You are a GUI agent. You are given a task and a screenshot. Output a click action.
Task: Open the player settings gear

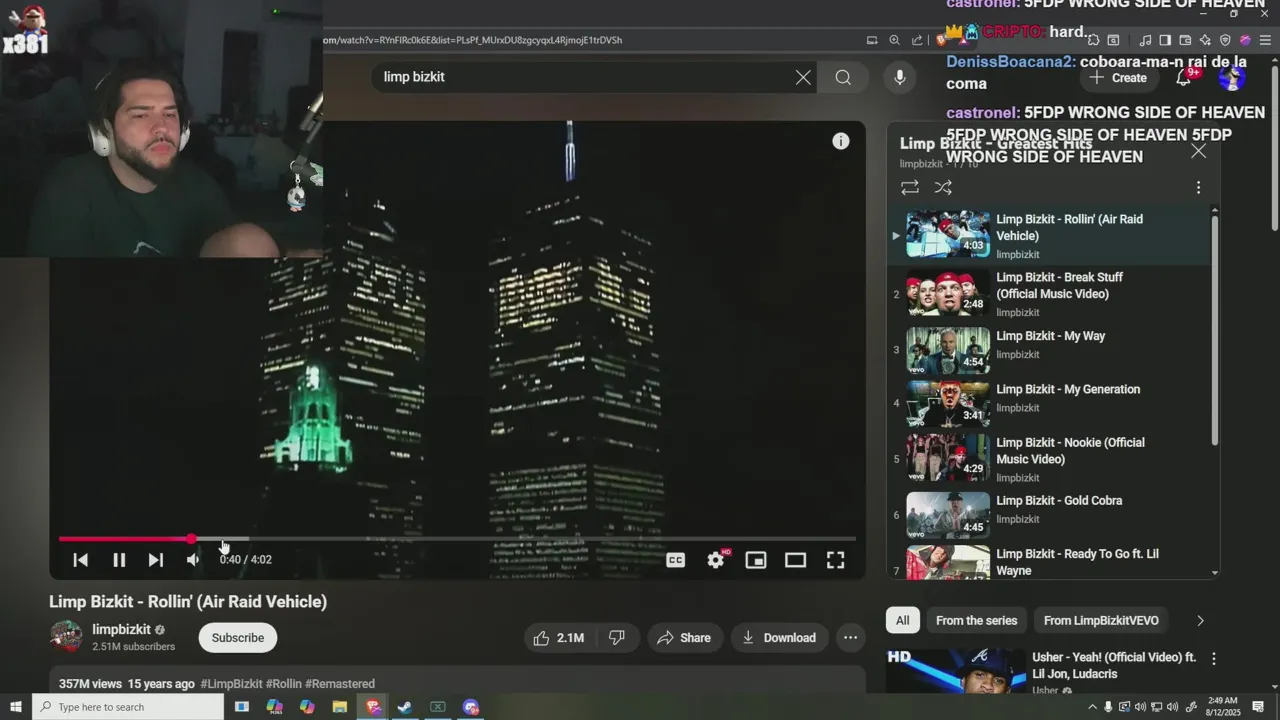tap(716, 560)
